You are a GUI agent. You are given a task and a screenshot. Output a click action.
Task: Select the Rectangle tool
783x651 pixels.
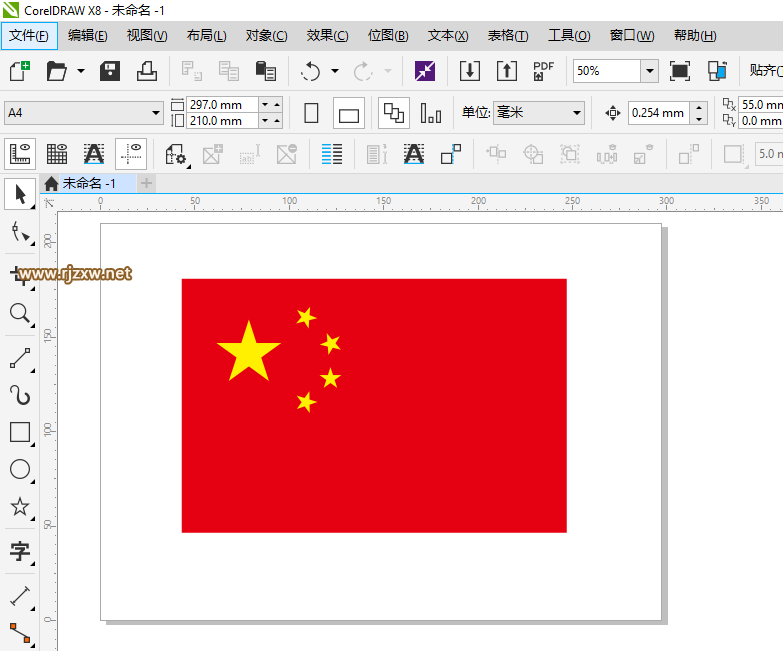click(x=20, y=432)
